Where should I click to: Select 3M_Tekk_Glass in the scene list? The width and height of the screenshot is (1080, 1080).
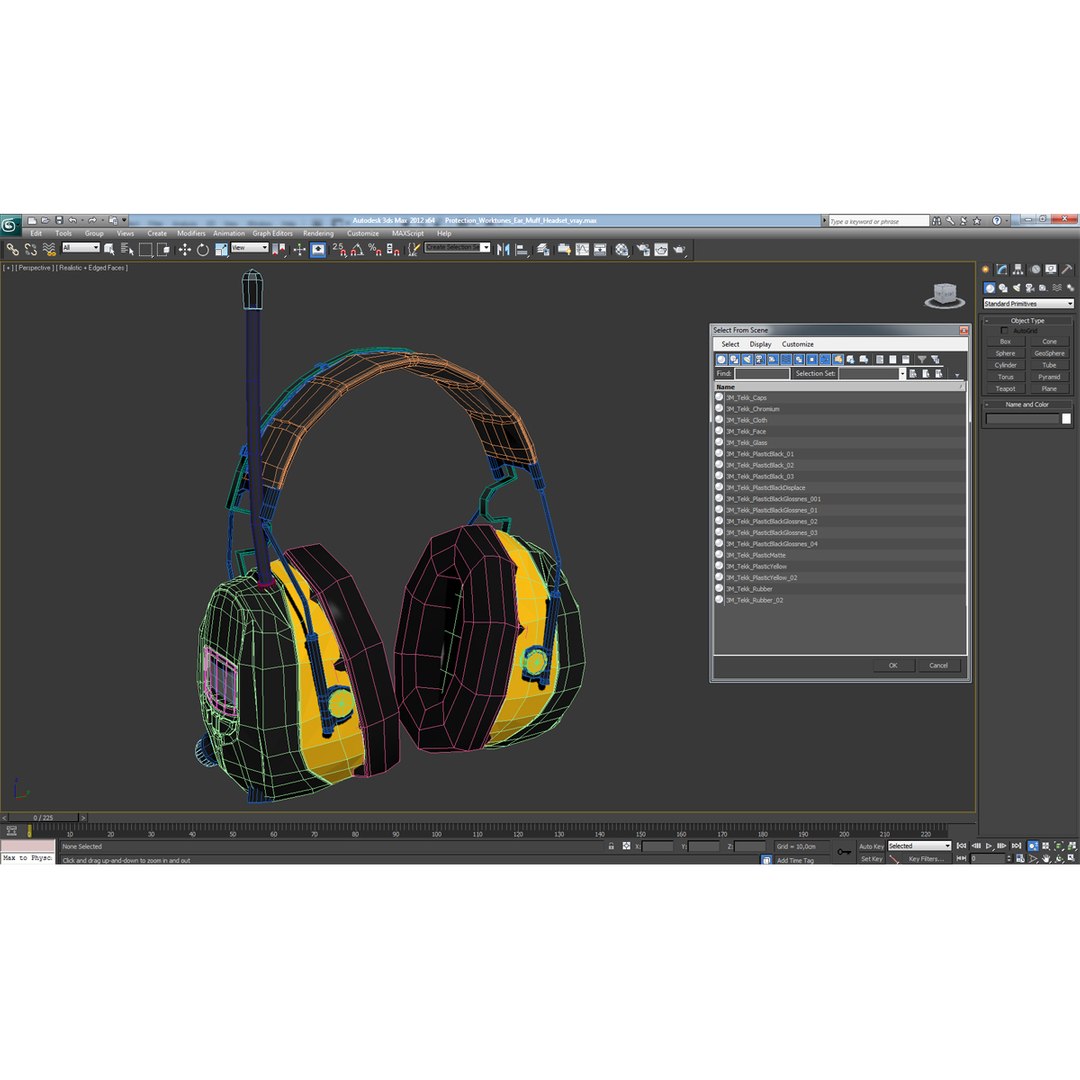(x=839, y=443)
